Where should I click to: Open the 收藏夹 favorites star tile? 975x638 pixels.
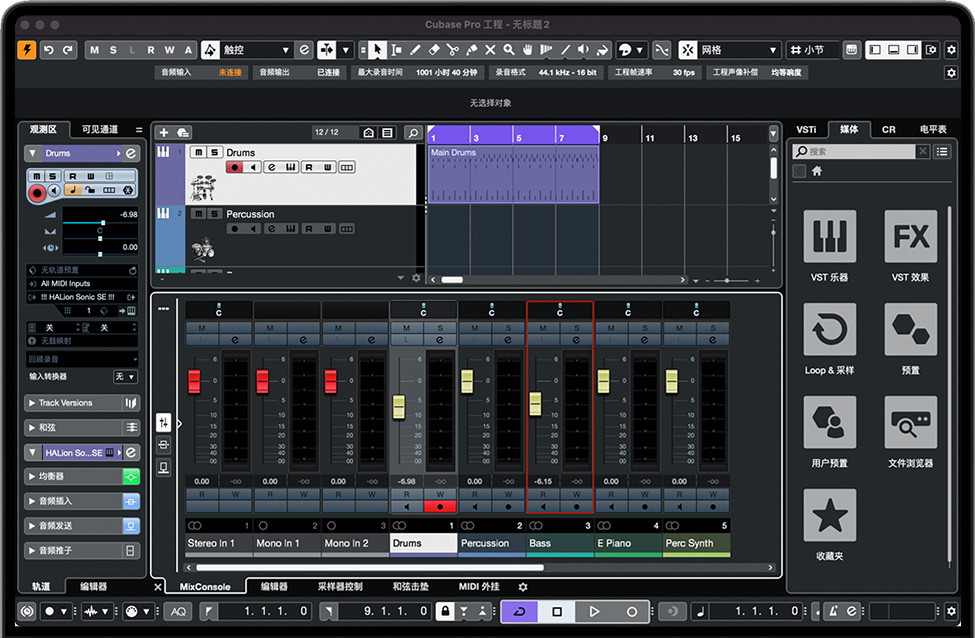(829, 515)
